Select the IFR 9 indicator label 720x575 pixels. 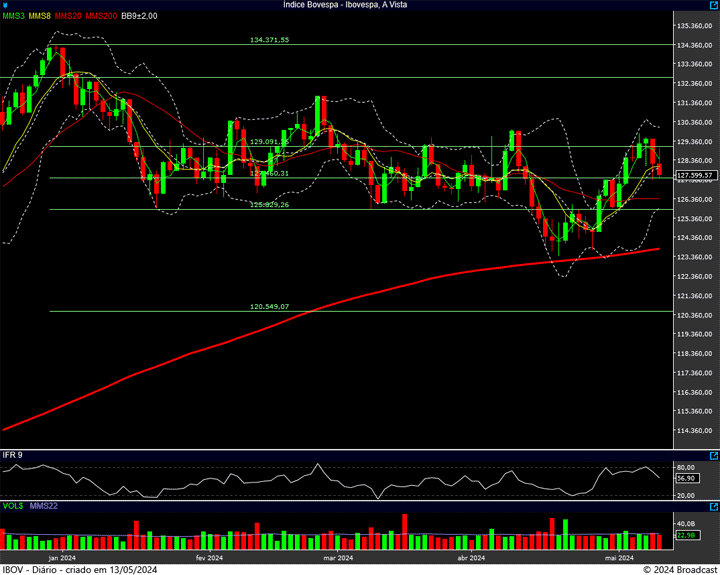14,455
